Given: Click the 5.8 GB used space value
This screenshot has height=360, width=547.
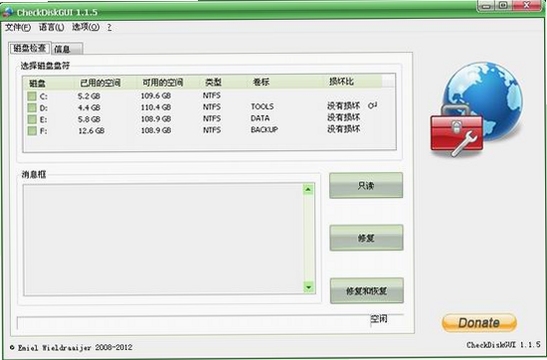Looking at the screenshot, I should [89, 119].
